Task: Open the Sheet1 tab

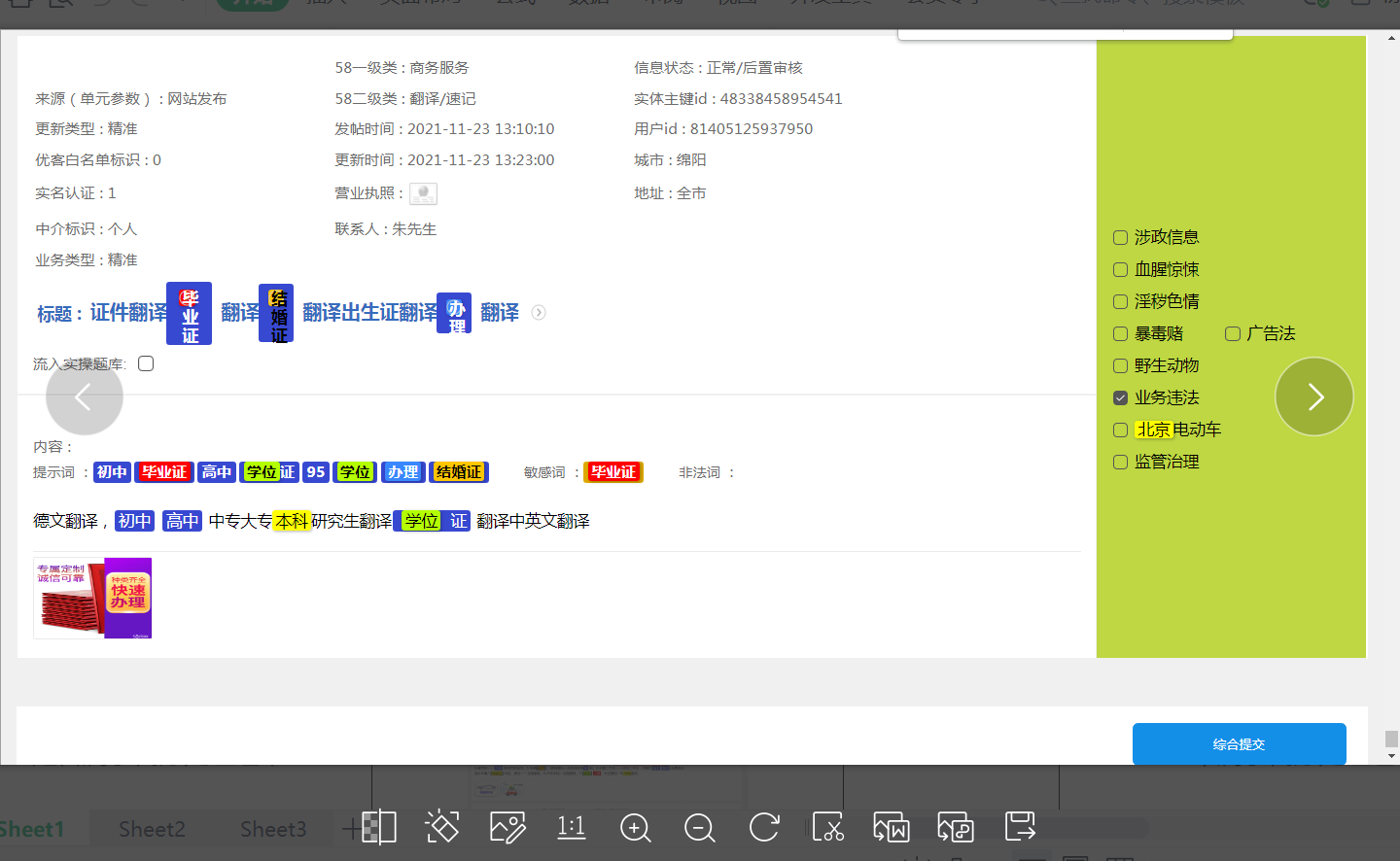Action: [x=32, y=829]
